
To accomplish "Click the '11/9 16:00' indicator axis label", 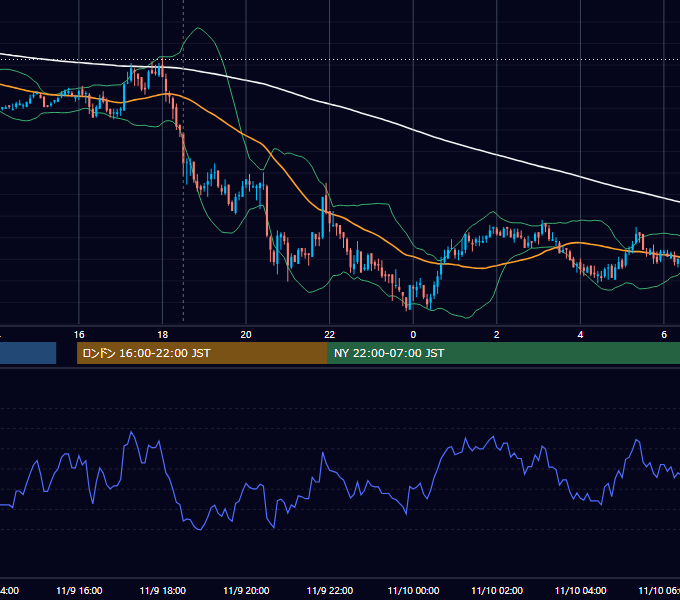I will click(79, 590).
